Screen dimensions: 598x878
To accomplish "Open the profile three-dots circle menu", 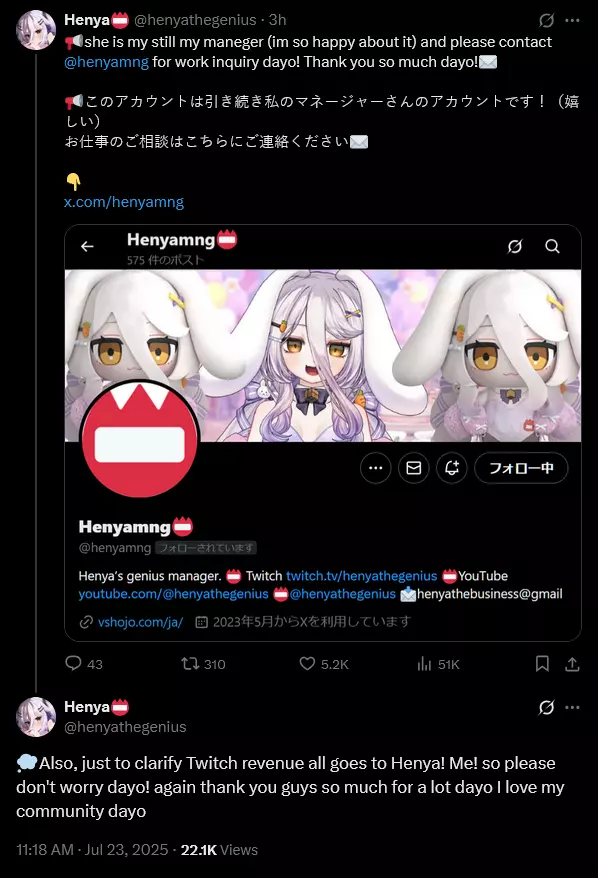I will pyautogui.click(x=376, y=468).
